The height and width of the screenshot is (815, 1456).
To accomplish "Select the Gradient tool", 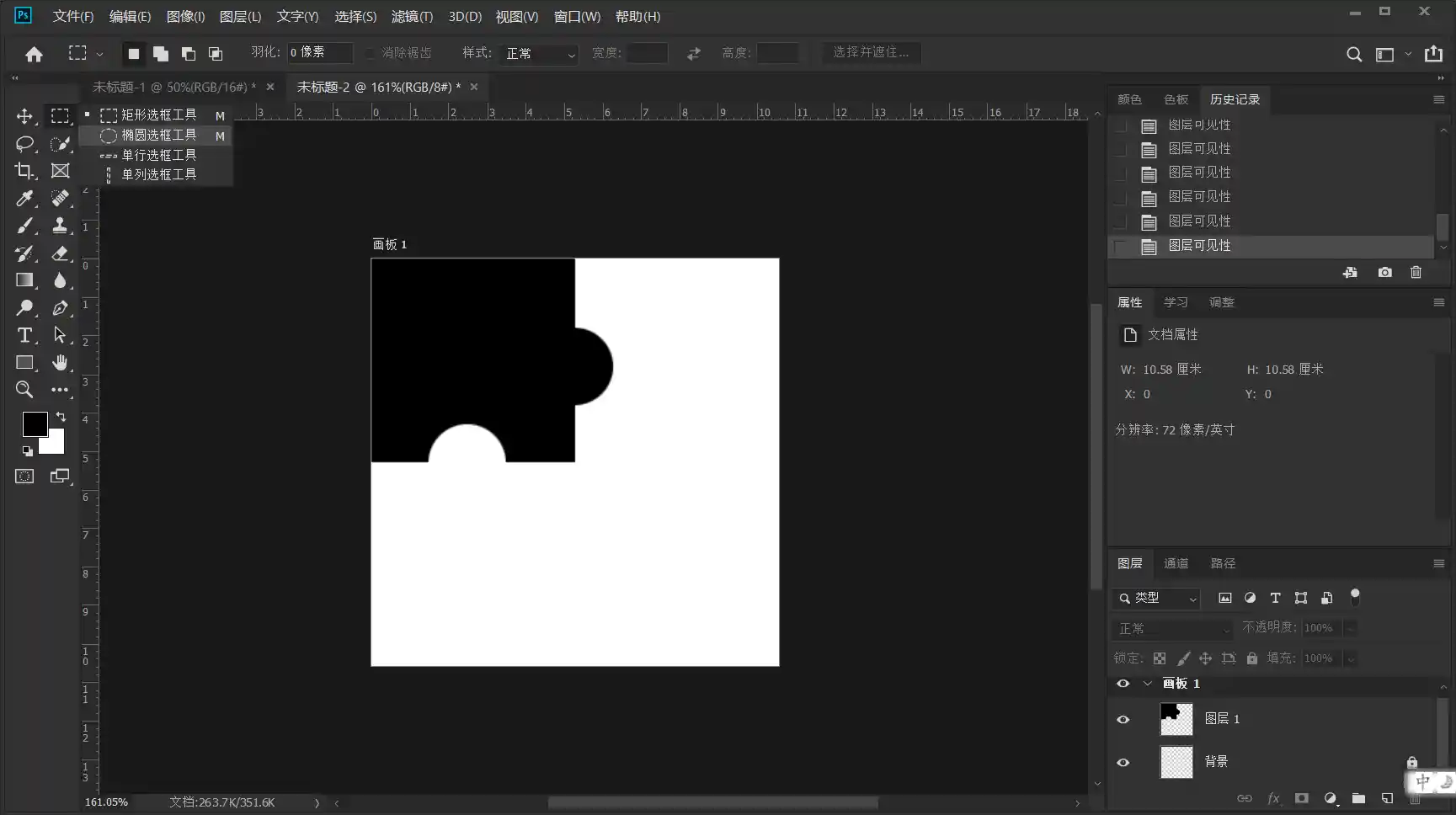I will tap(24, 280).
